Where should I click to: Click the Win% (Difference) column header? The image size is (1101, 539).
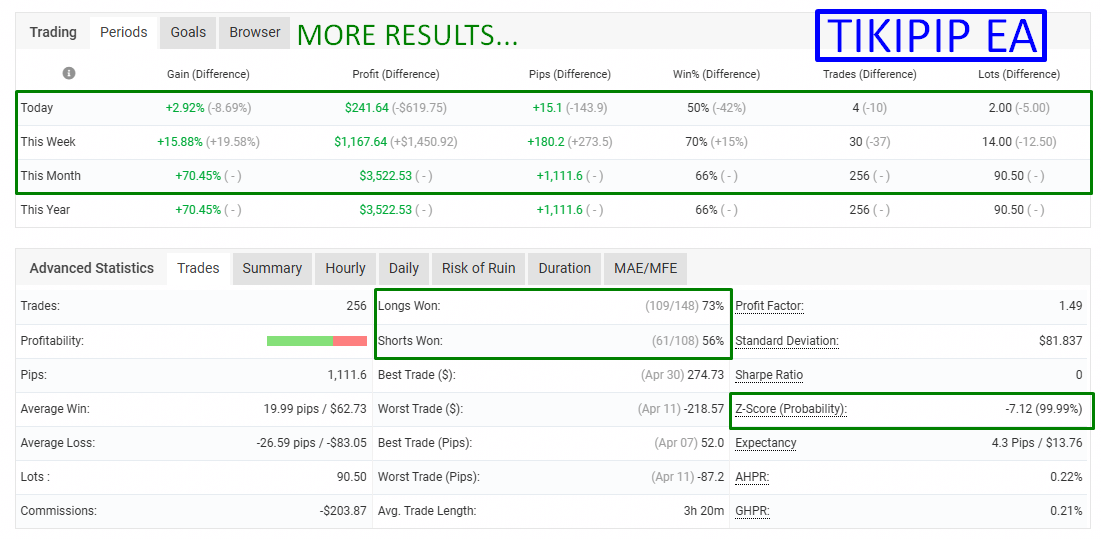(716, 74)
